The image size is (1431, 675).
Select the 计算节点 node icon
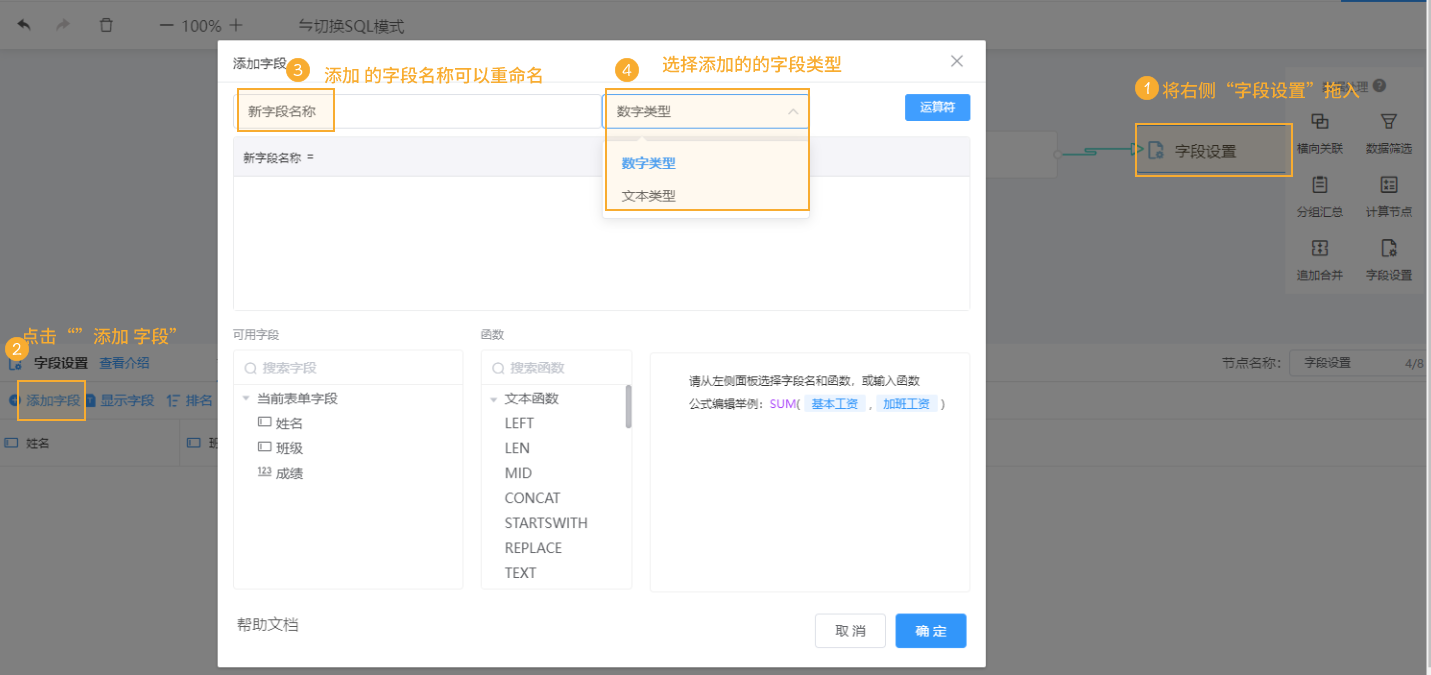point(1388,184)
